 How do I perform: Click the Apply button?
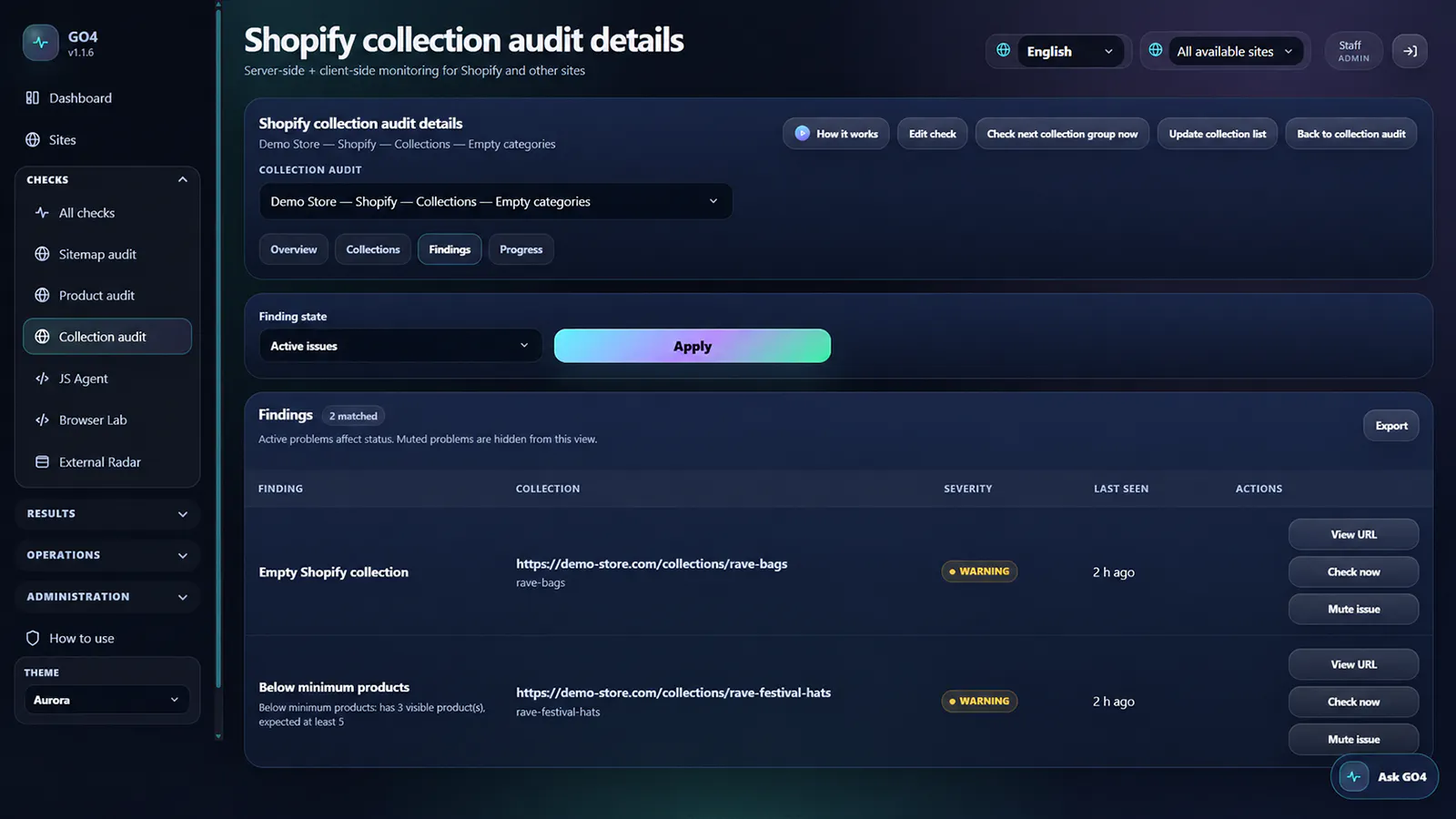point(693,346)
